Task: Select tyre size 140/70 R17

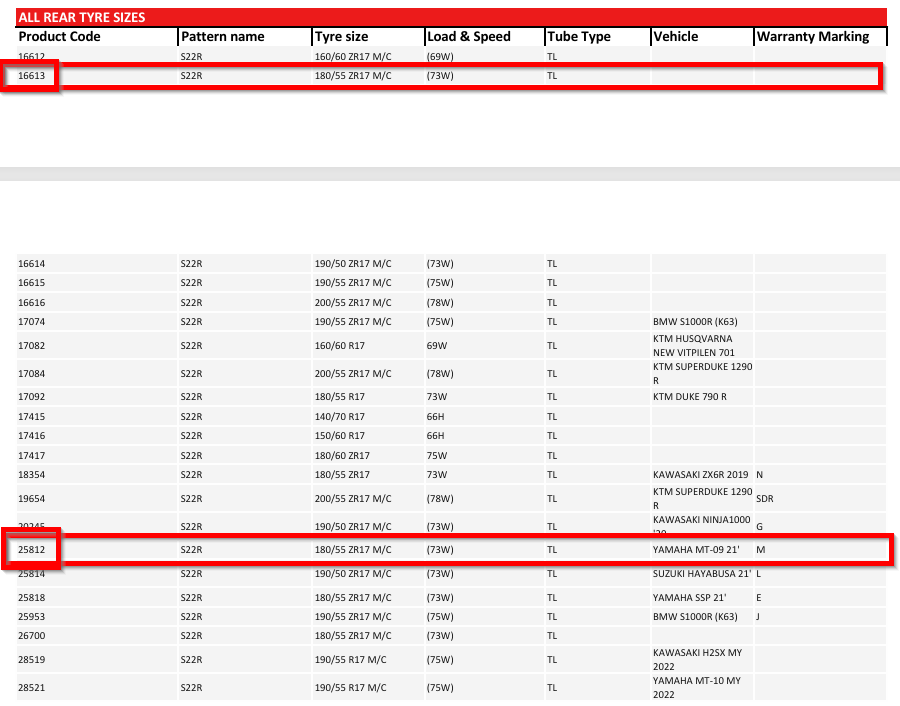Action: tap(340, 416)
